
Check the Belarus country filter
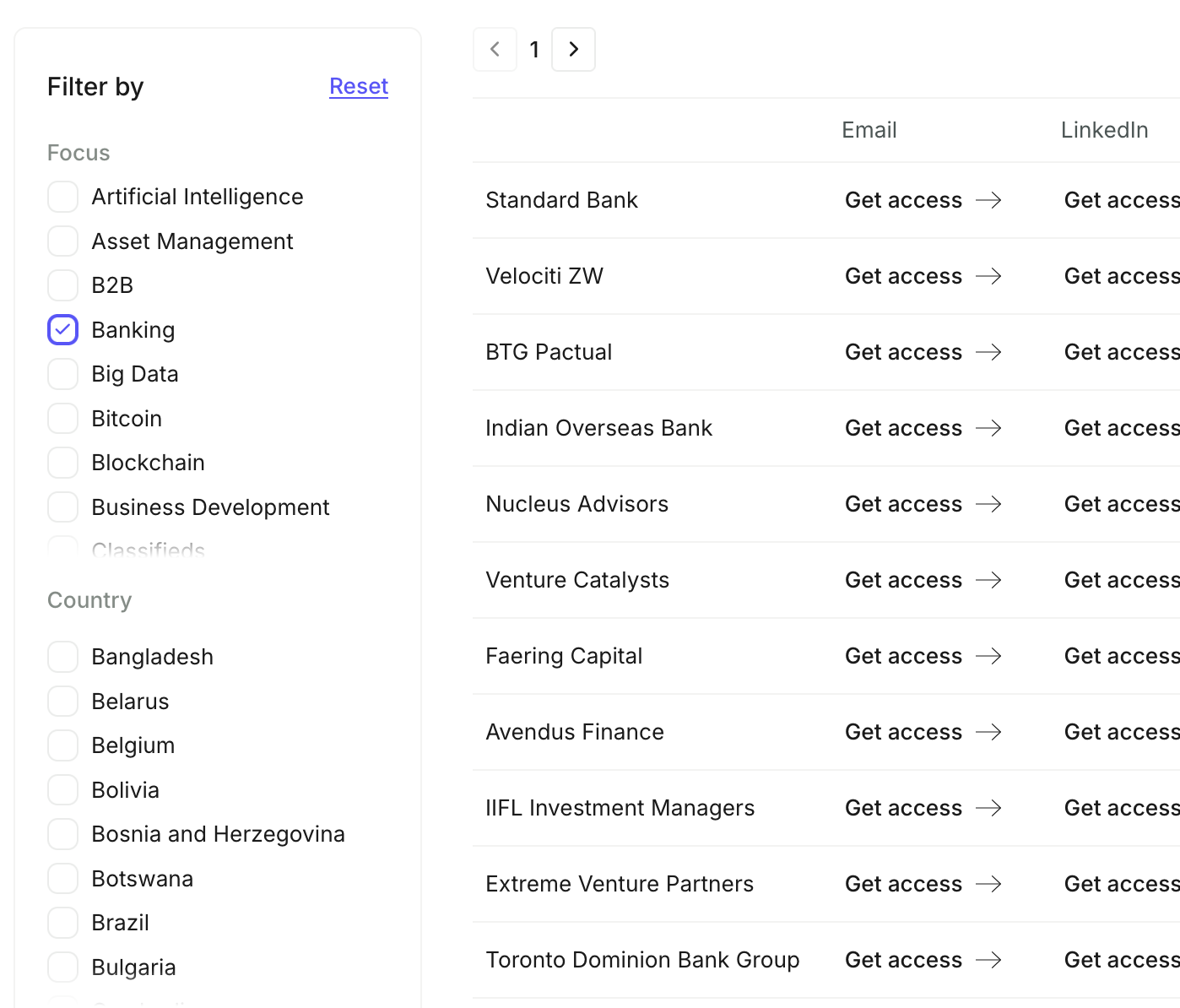point(62,702)
